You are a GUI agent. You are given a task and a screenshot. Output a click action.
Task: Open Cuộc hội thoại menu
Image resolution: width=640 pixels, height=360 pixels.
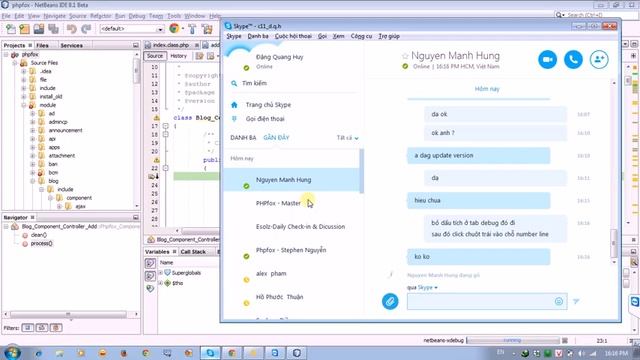[x=293, y=36]
